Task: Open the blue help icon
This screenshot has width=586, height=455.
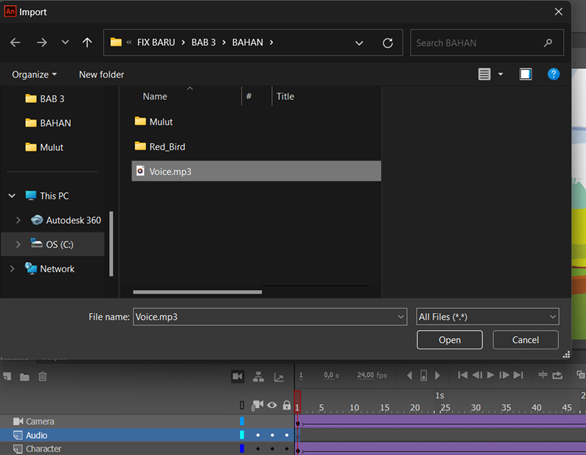Action: [x=553, y=74]
